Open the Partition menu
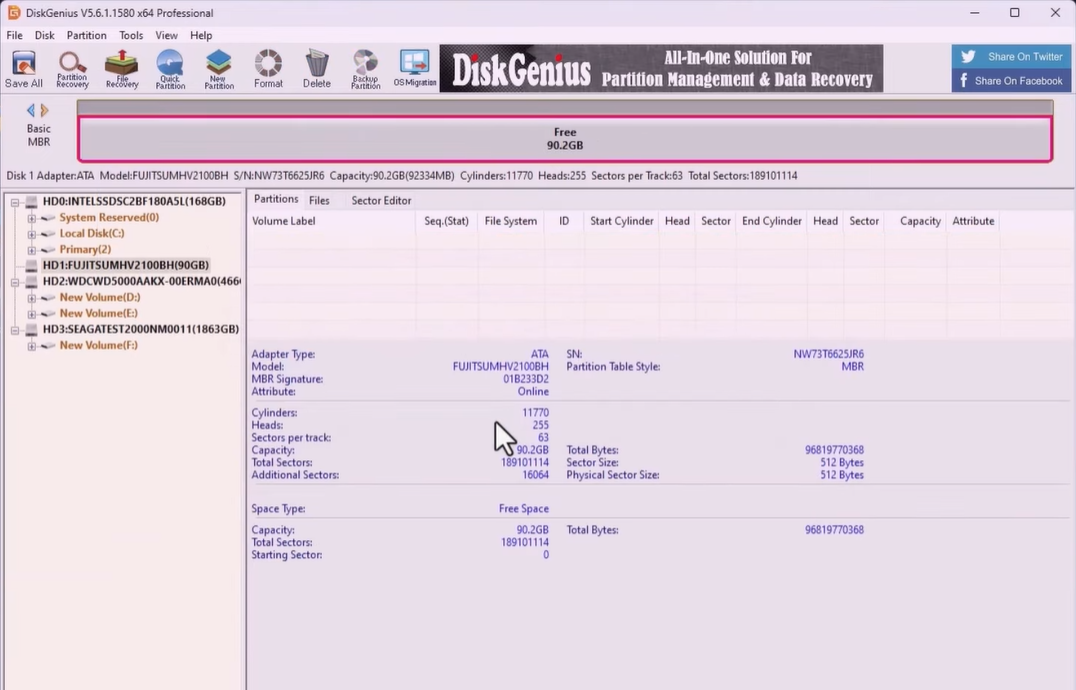This screenshot has height=690, width=1076. click(x=86, y=35)
